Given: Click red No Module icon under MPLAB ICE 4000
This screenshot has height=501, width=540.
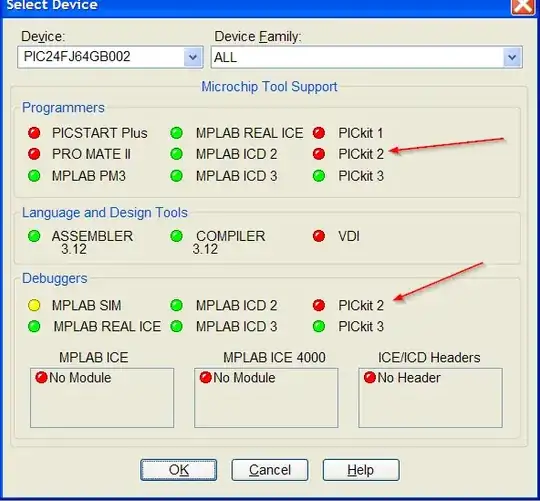Looking at the screenshot, I should click(206, 377).
